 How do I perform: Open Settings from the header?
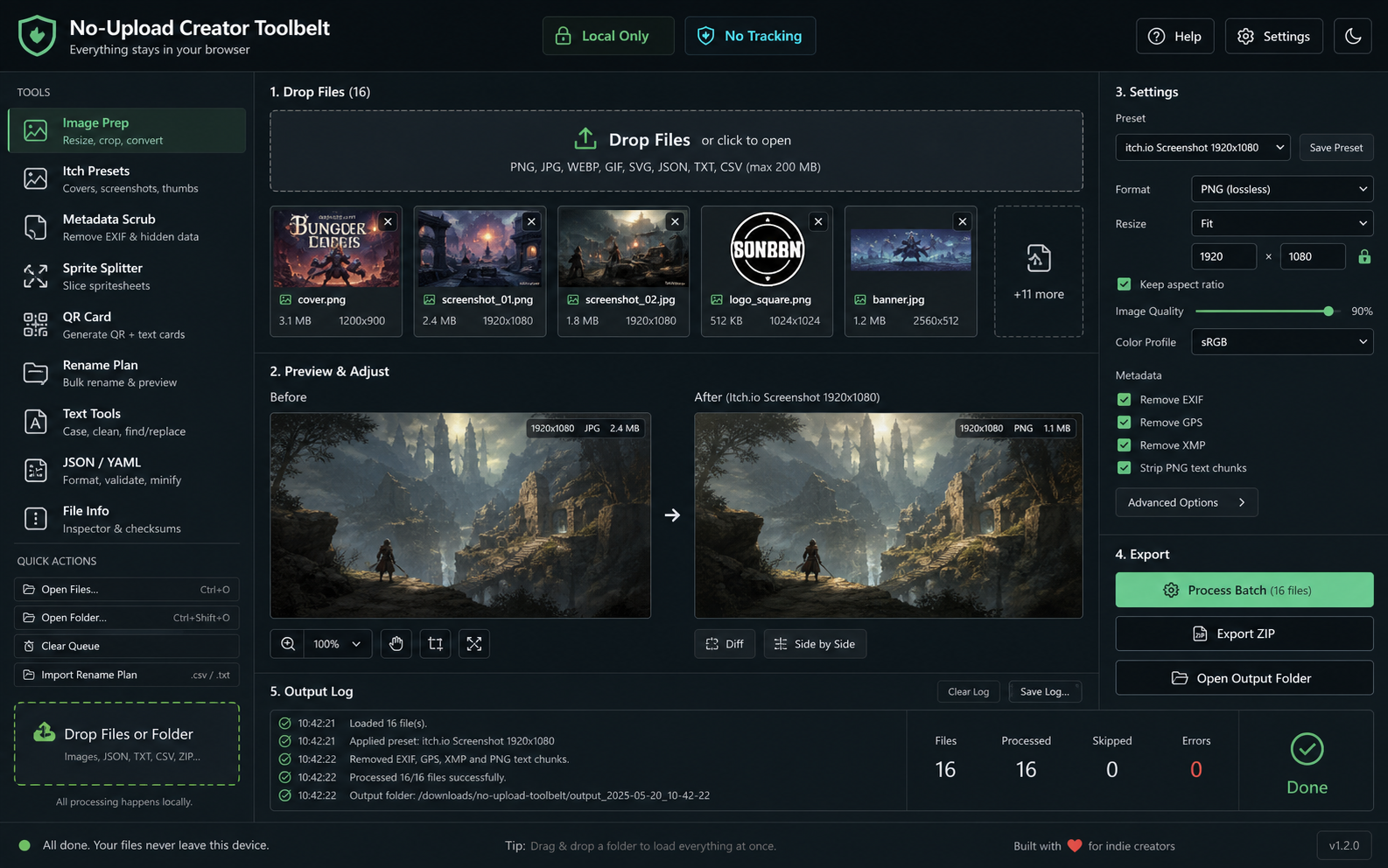(x=1274, y=36)
